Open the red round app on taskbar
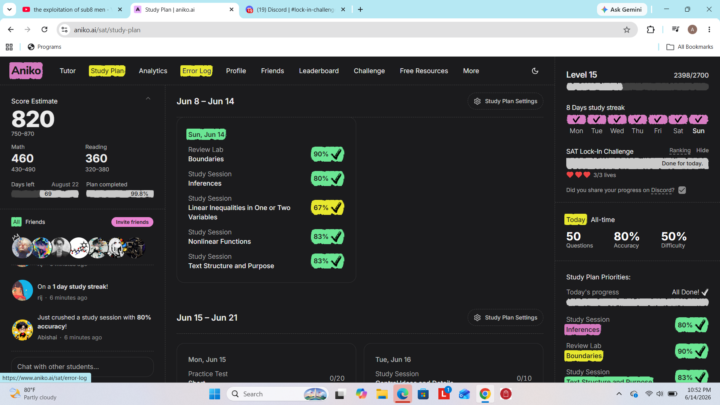Viewport: 720px width, 405px height. pos(506,394)
